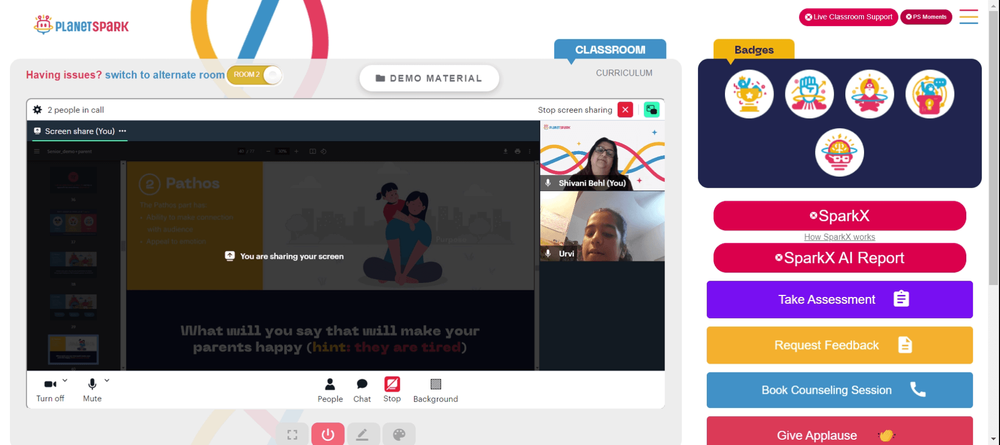Select the pencil annotation tool
1000x445 pixels.
click(x=363, y=434)
